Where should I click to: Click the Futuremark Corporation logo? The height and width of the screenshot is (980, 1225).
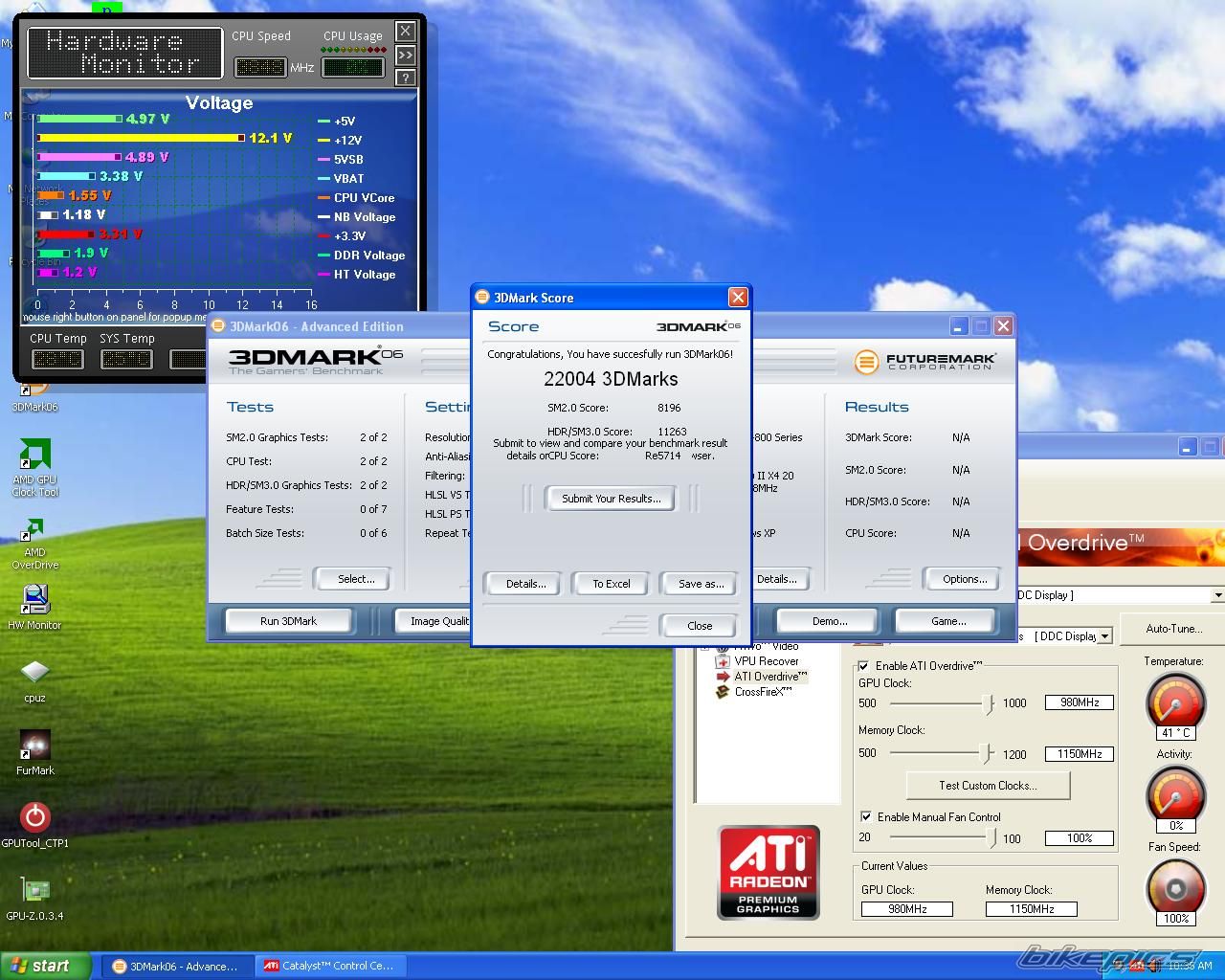point(924,362)
